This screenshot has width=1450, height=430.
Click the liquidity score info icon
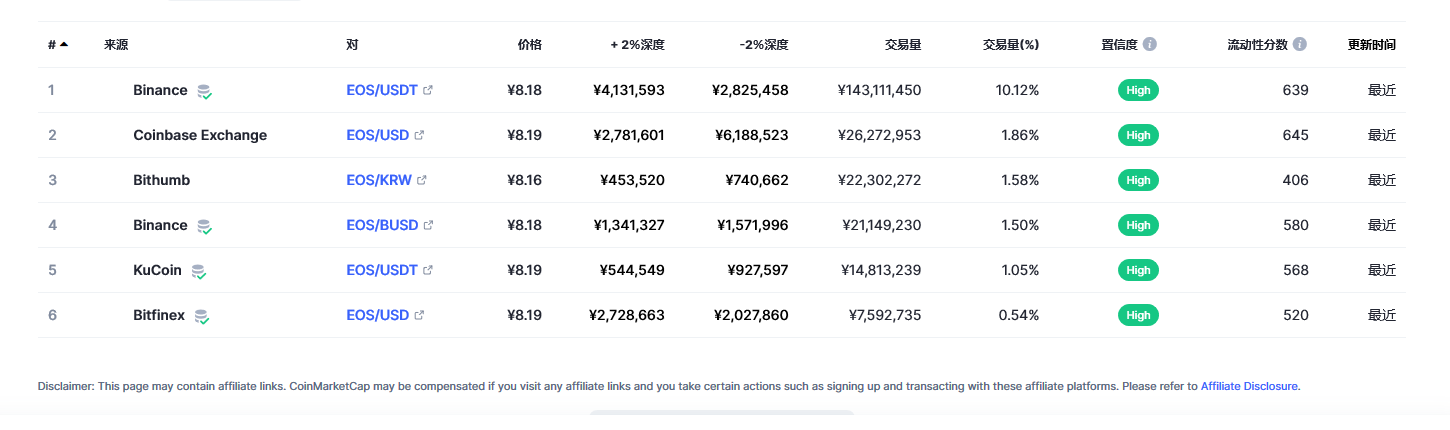click(x=1299, y=45)
